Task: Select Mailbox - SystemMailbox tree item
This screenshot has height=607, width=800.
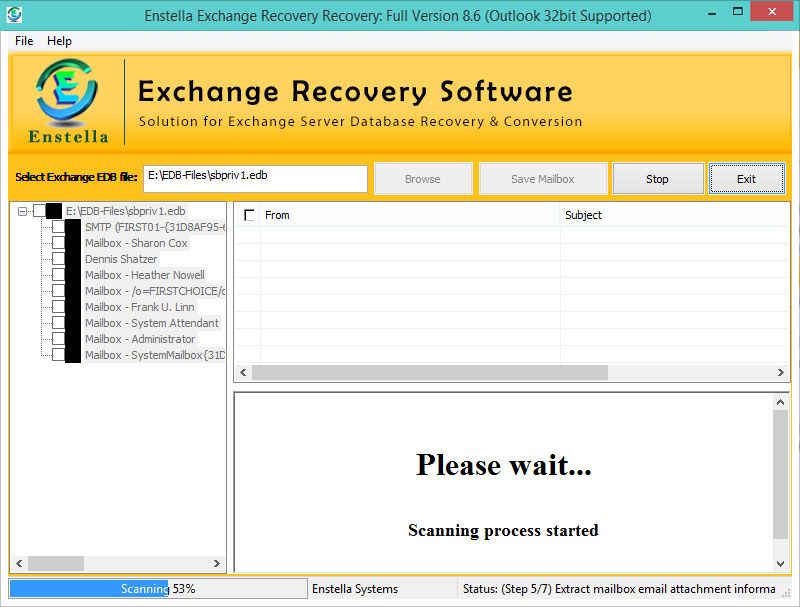Action: click(155, 355)
